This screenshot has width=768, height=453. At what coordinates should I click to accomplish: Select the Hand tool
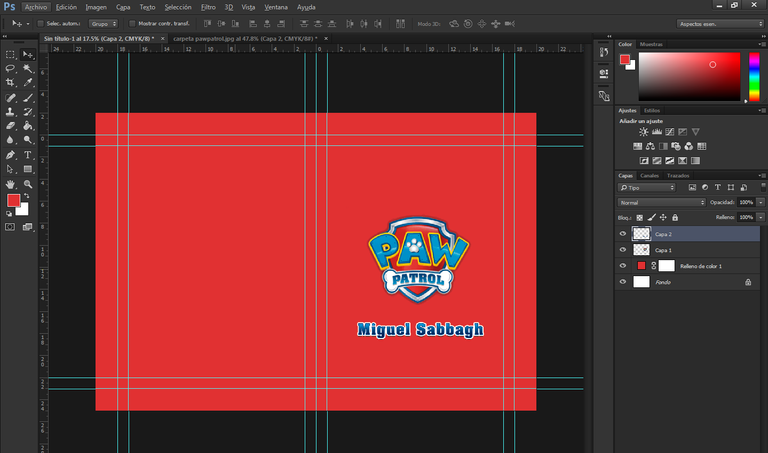pos(10,185)
